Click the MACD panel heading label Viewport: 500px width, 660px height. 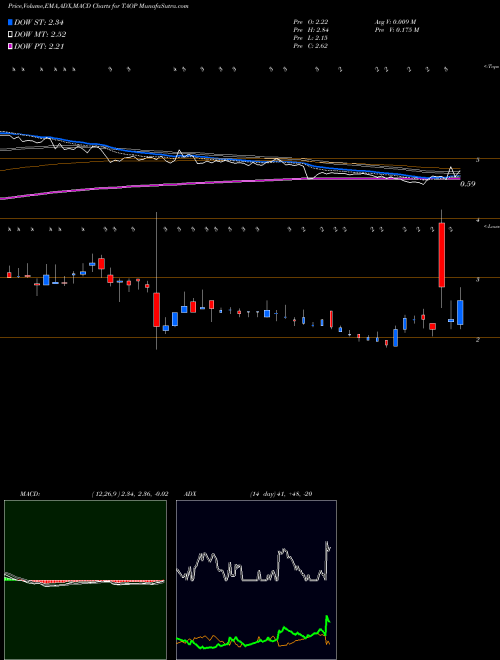29,494
